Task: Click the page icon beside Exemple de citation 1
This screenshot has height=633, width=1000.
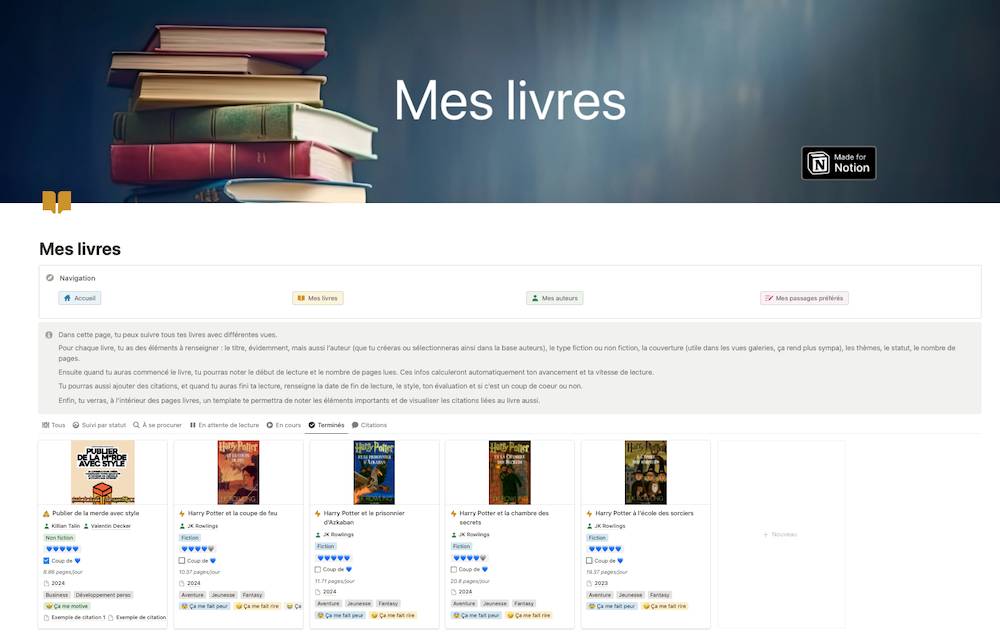Action: point(47,618)
